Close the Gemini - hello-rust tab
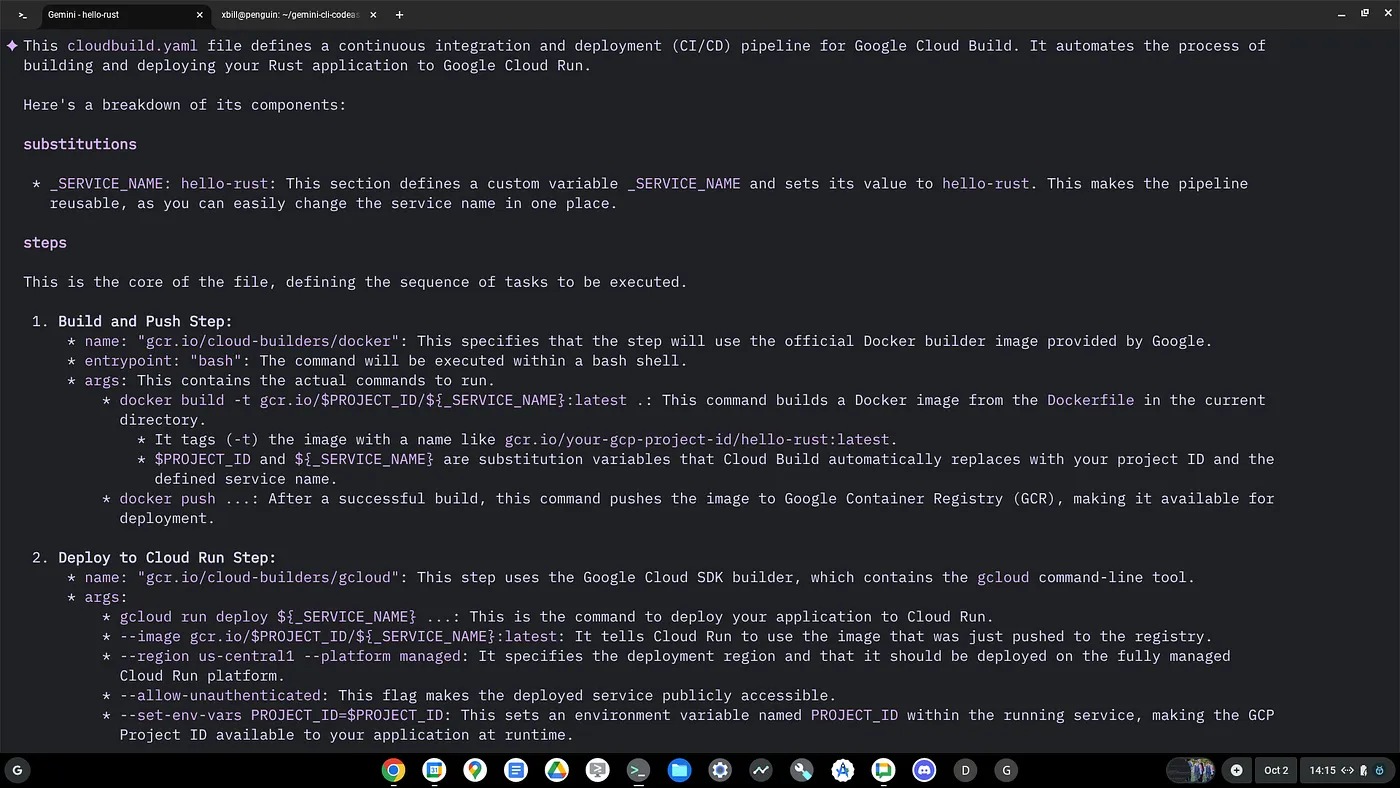The width and height of the screenshot is (1400, 788). coord(200,15)
